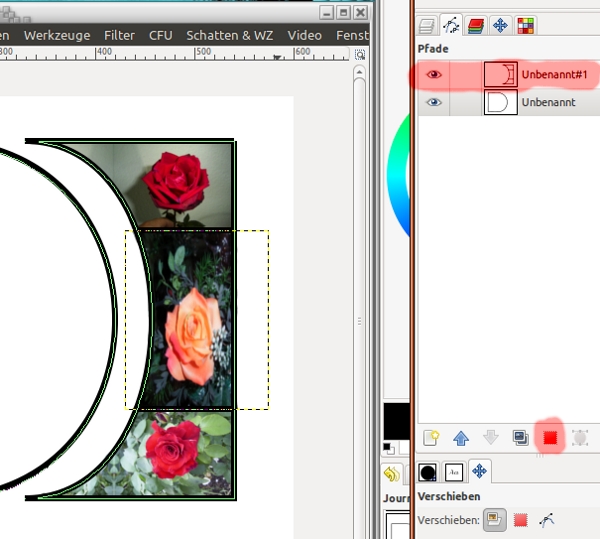Screen dimensions: 600x539
Task: Switch to the Paths tab icon
Action: [451, 26]
